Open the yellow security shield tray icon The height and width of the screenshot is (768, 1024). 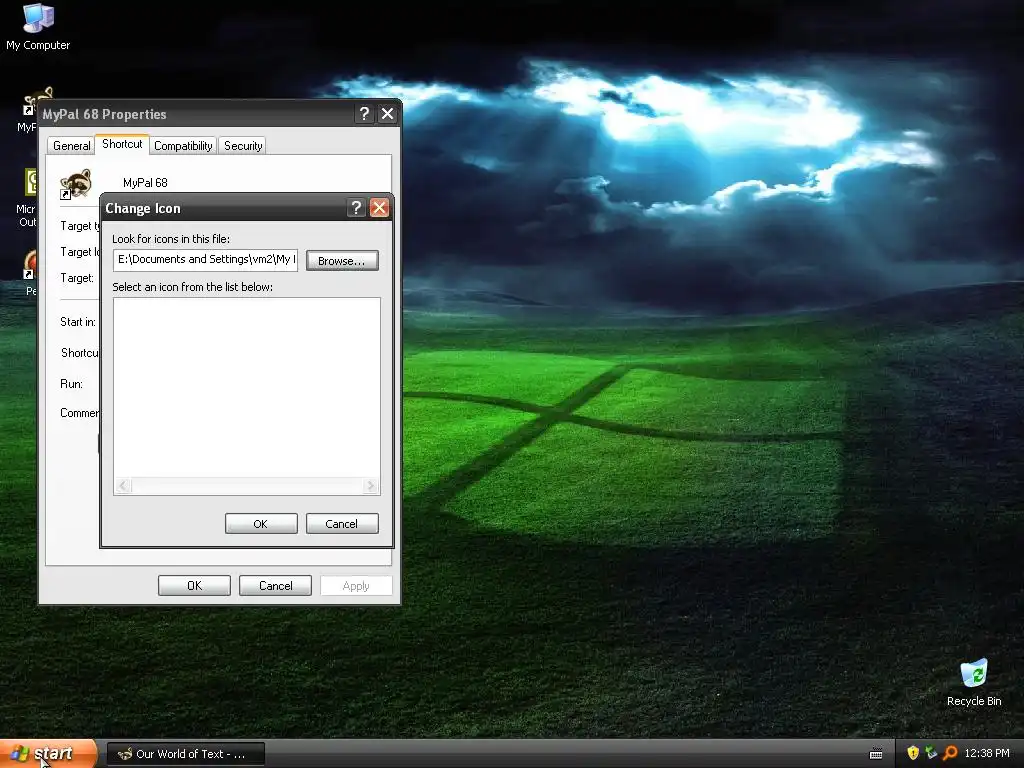pyautogui.click(x=912, y=753)
